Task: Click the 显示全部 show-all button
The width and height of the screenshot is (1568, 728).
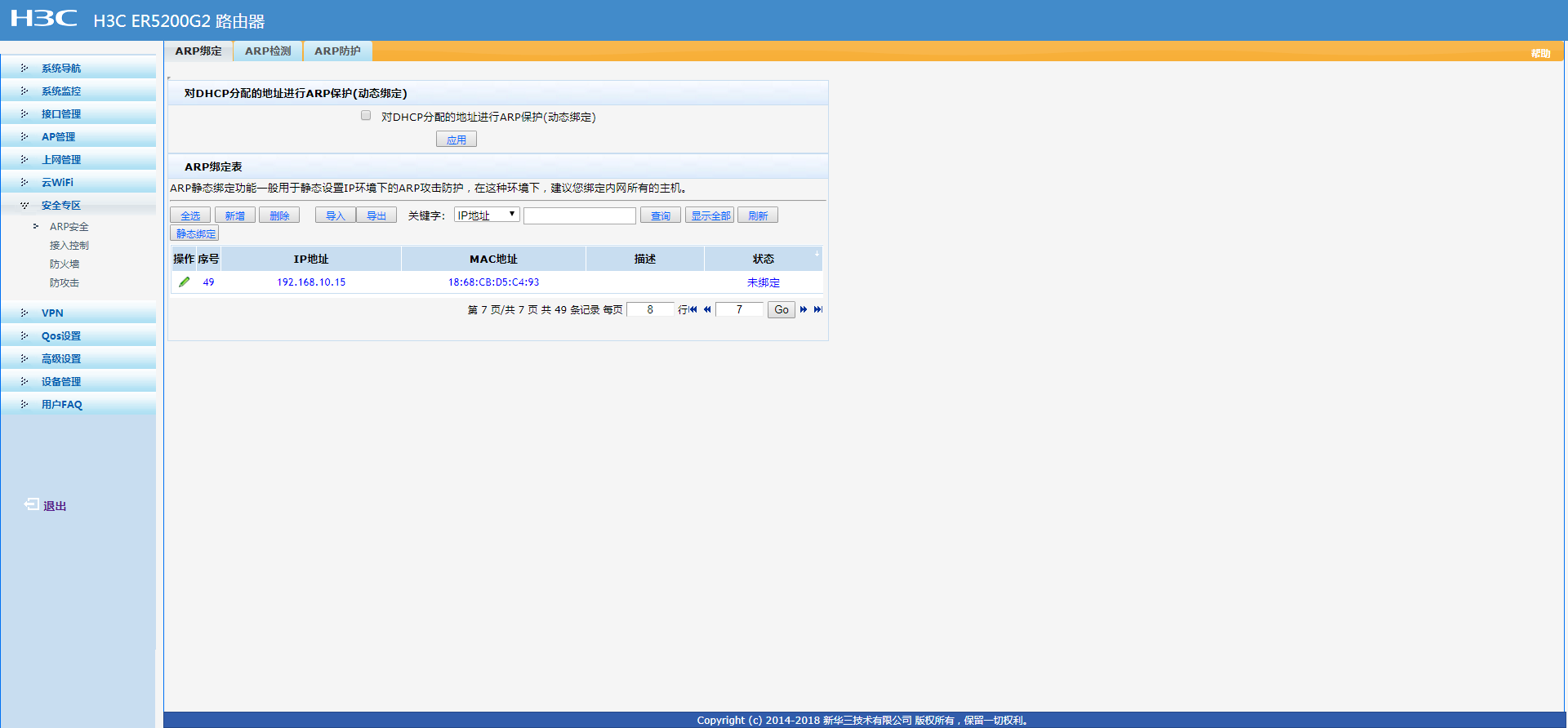Action: click(710, 215)
